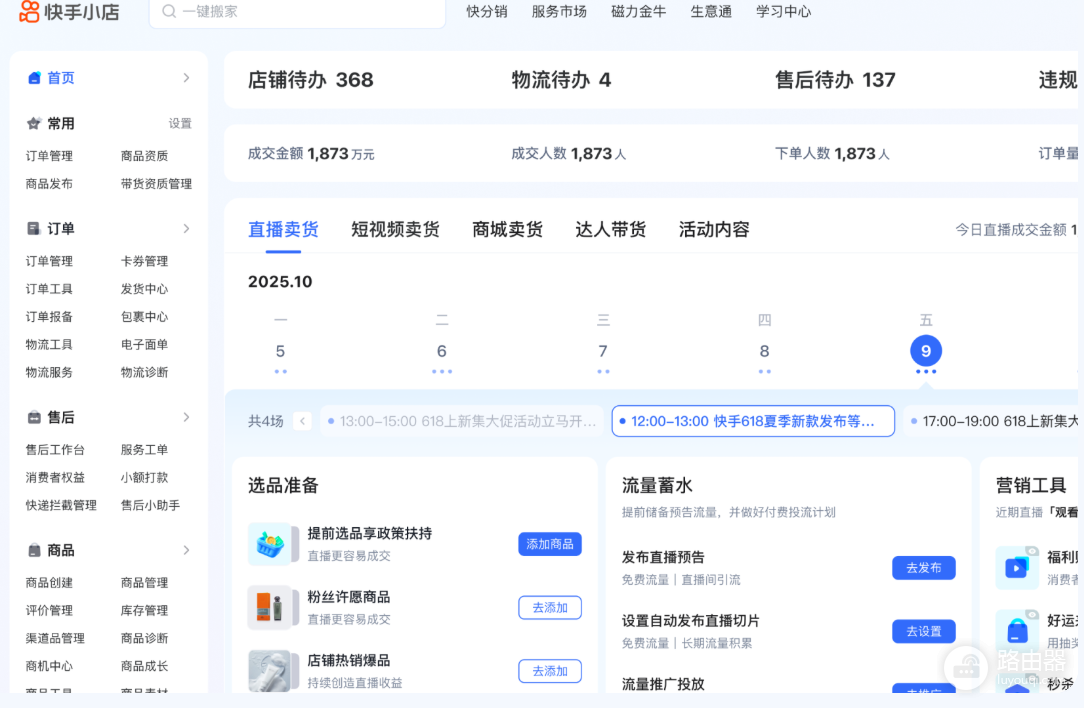
Task: Open 包裹中心 in sidebar
Action: coord(144,317)
